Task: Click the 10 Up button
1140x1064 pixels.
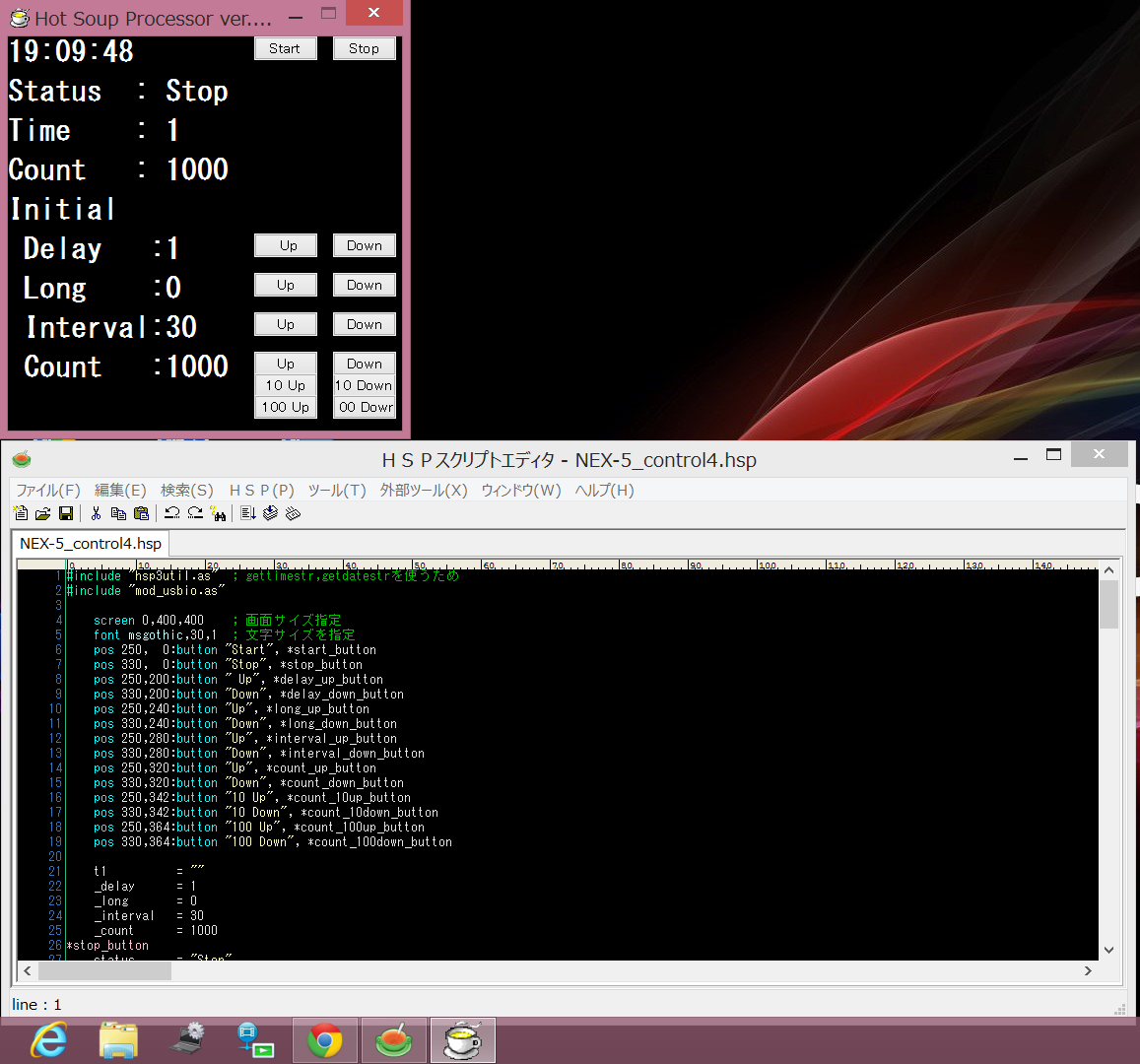Action: (286, 385)
